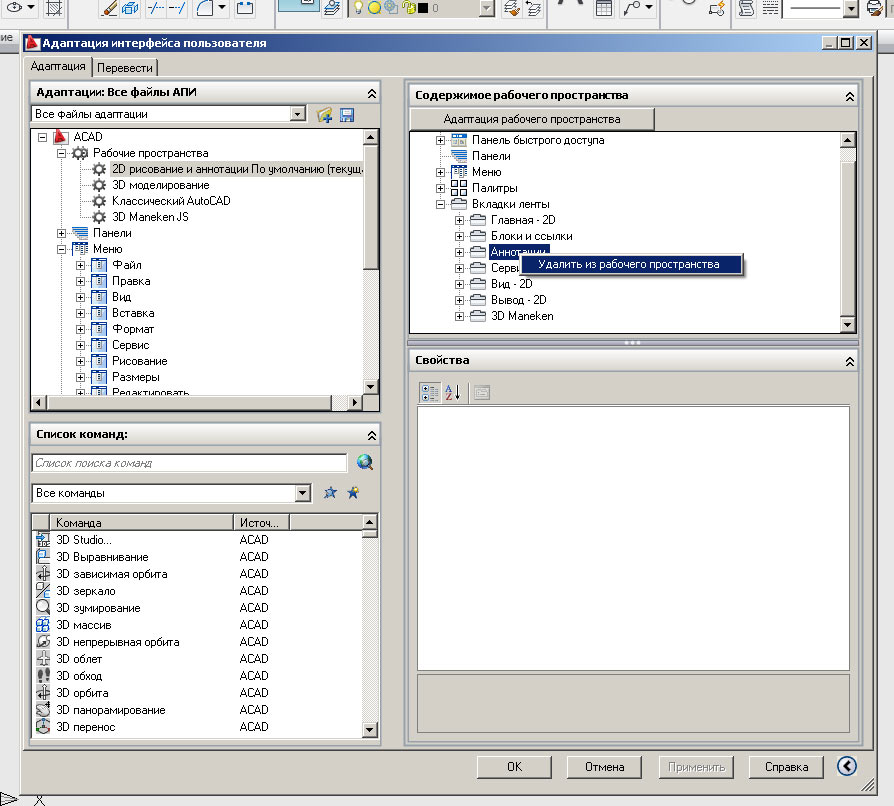
Task: Click the categorized view icon in Свойства
Action: tap(429, 393)
